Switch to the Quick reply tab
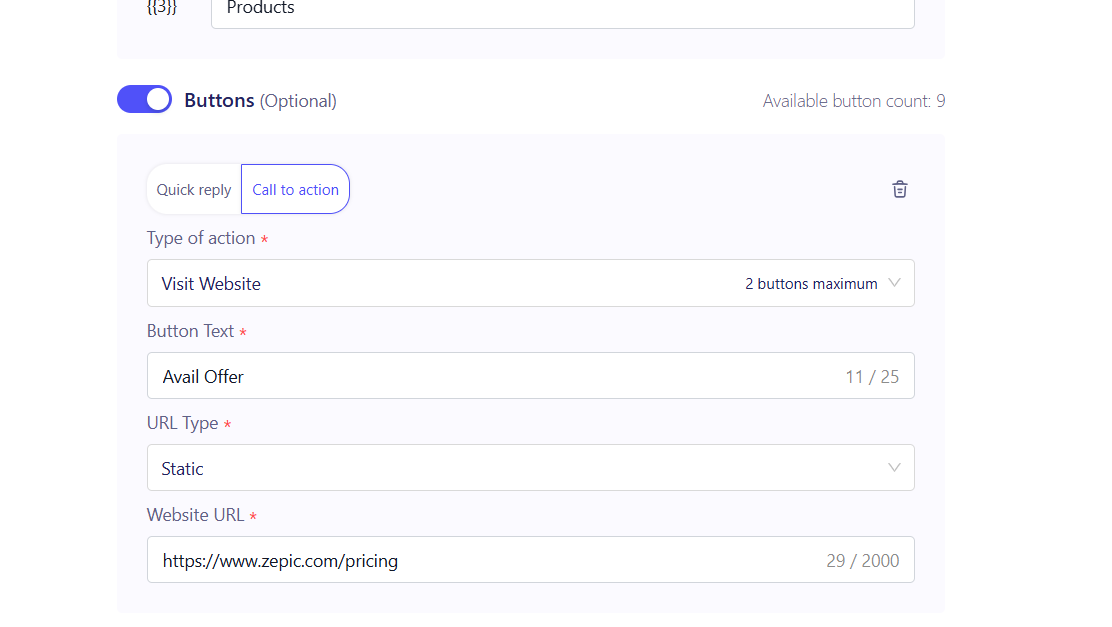1112x627 pixels. coord(194,190)
